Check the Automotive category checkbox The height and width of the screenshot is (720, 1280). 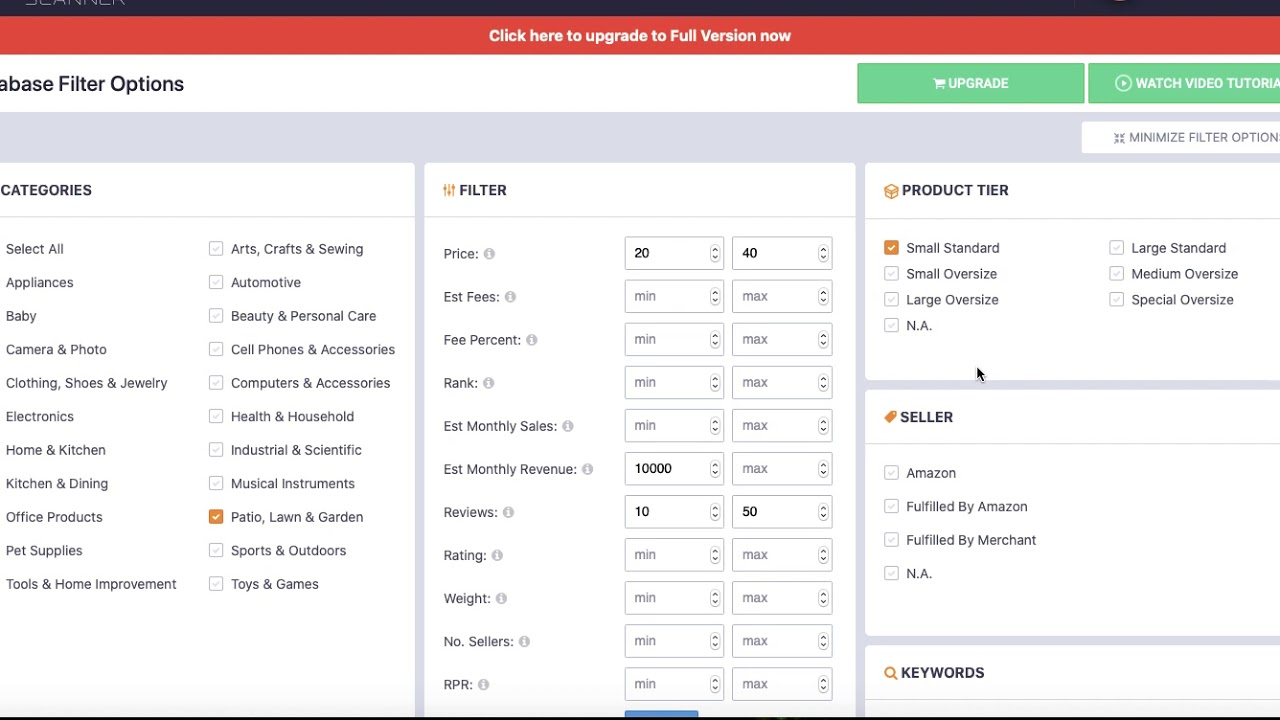click(x=216, y=282)
